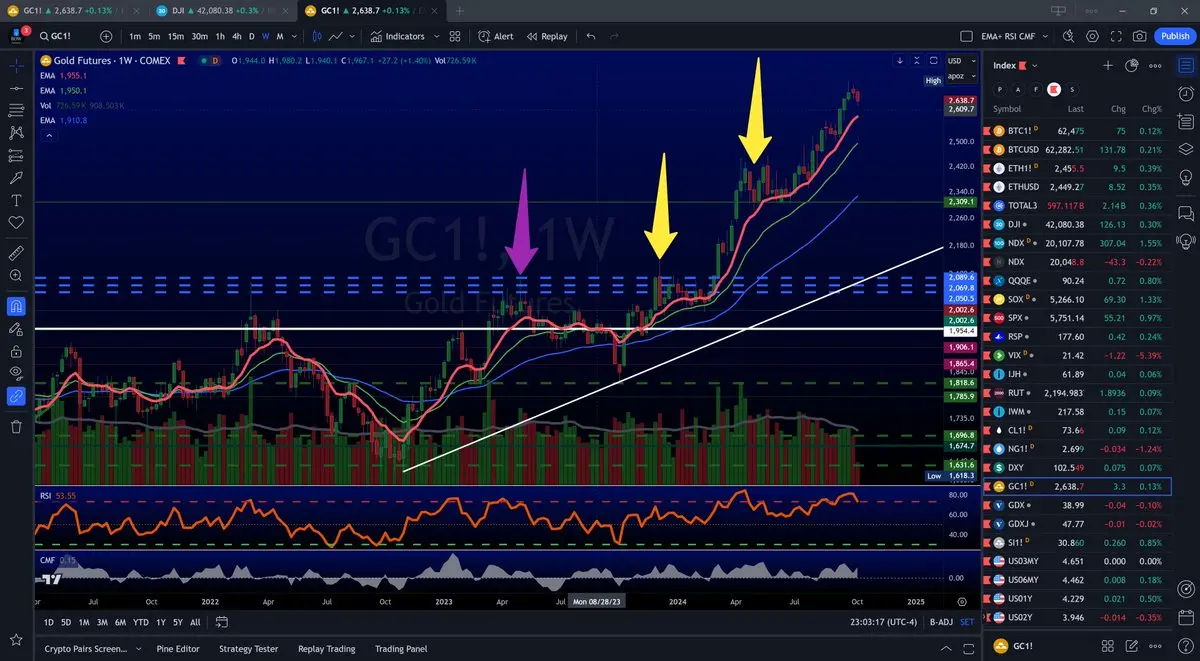Open favorites star at bottom left
This screenshot has height=661, width=1200.
tap(16, 638)
